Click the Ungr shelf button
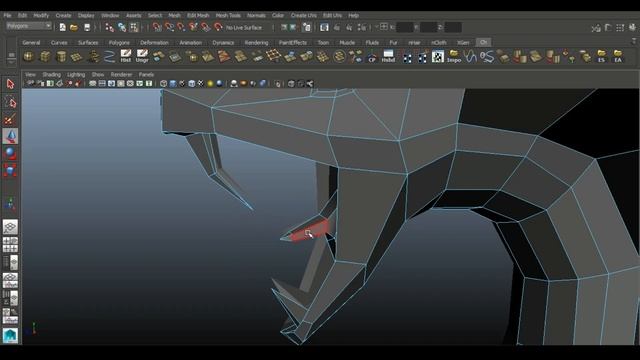640x360 pixels. click(x=142, y=56)
